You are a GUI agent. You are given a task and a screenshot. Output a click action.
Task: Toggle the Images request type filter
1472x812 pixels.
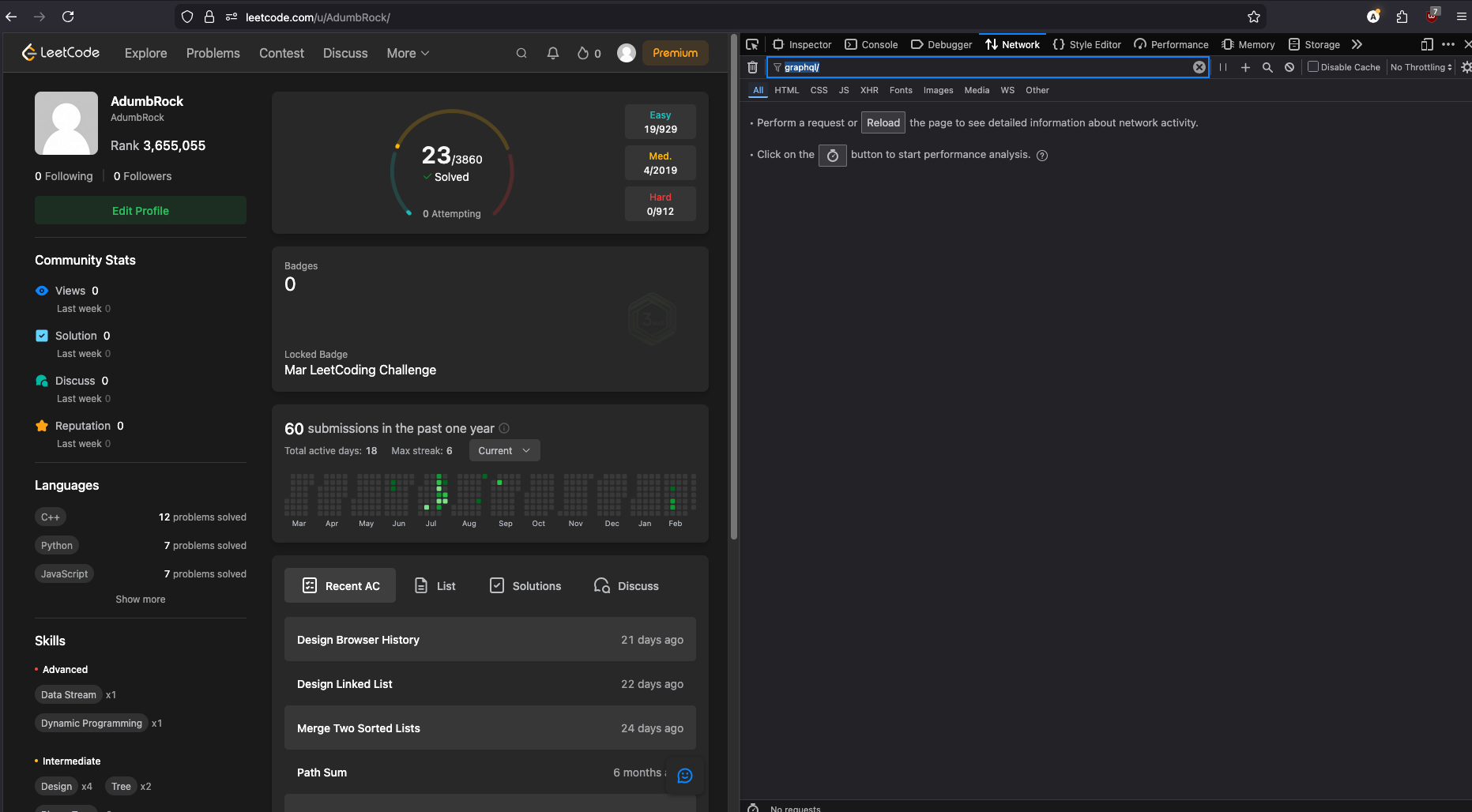tap(939, 90)
